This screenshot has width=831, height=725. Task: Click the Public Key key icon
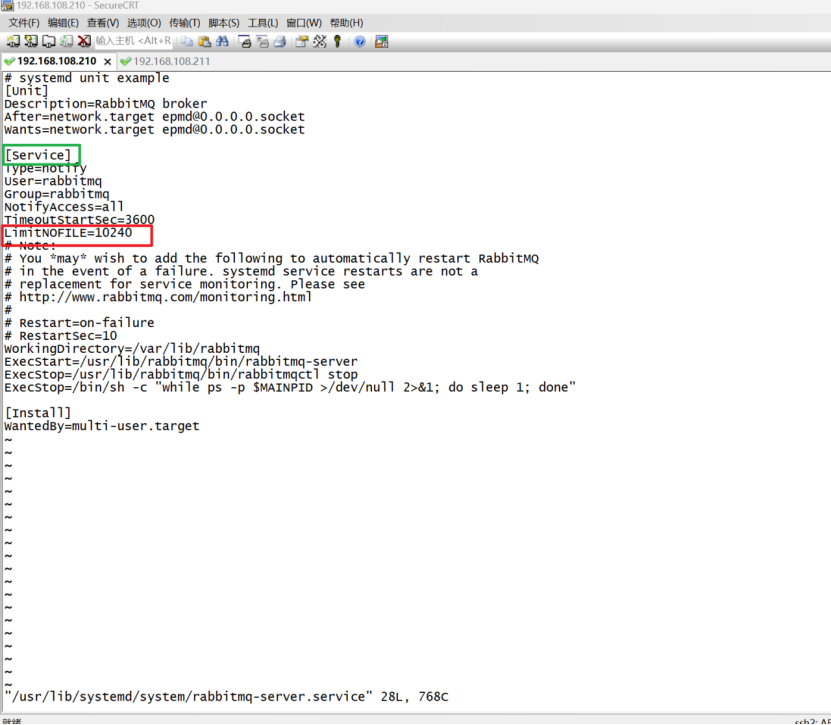pyautogui.click(x=337, y=41)
